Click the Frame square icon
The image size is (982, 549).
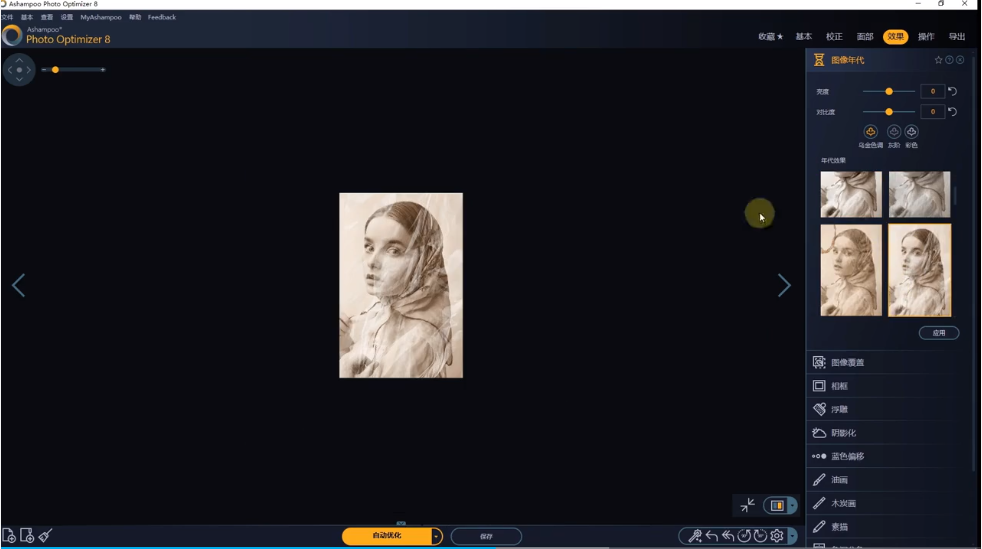(819, 386)
